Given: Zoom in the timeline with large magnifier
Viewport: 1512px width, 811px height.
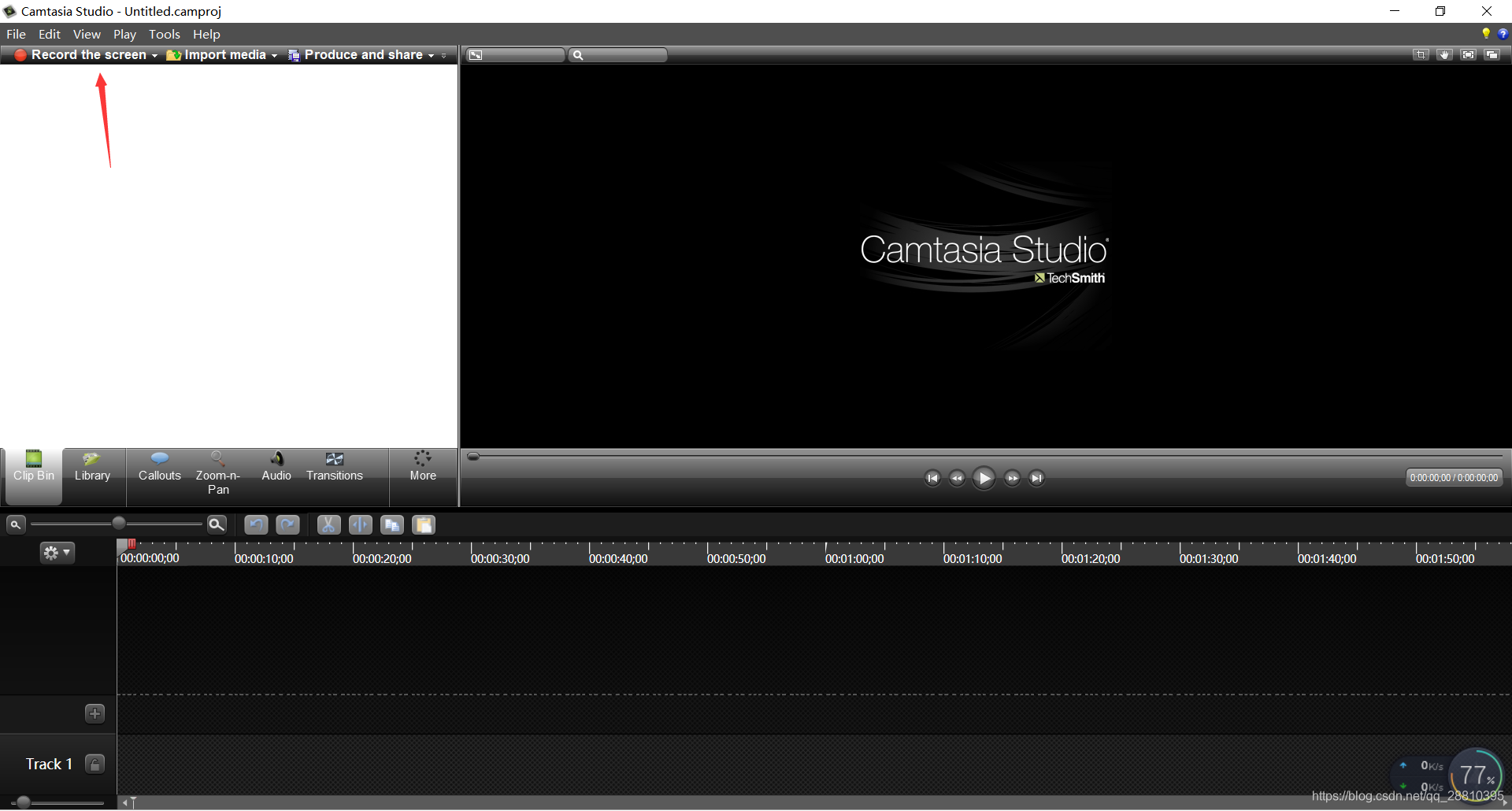Looking at the screenshot, I should tap(217, 524).
